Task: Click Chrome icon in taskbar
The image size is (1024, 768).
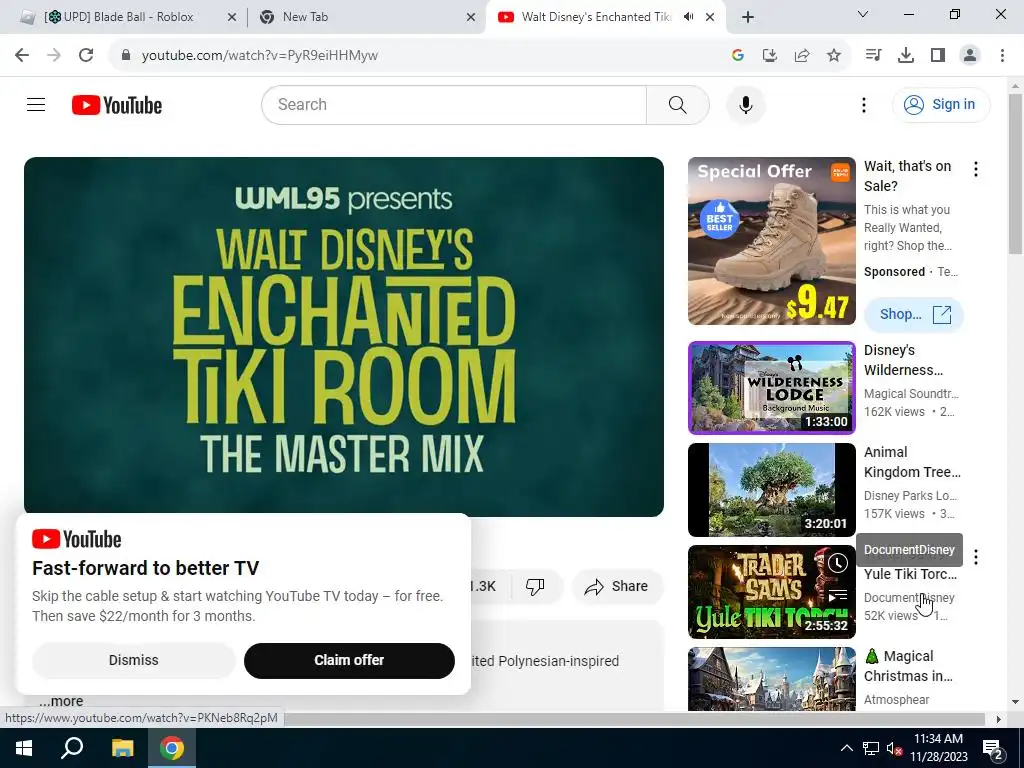Action: click(172, 748)
